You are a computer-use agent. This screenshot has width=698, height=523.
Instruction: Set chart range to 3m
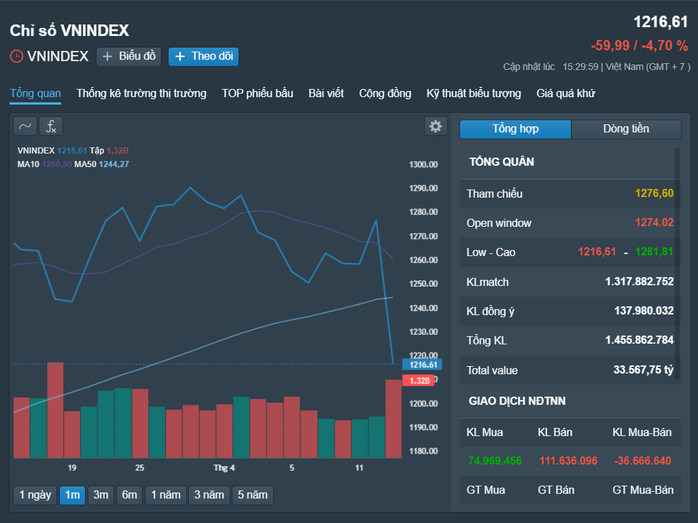[101, 495]
